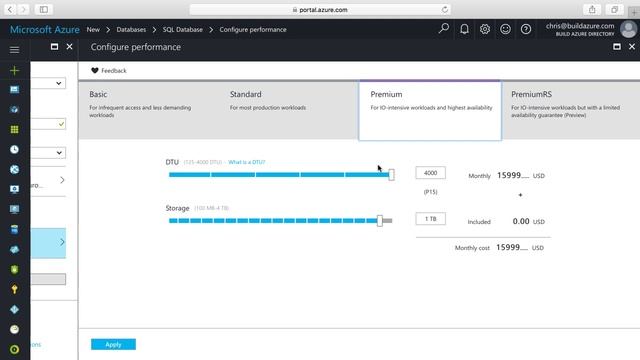Screen dimensions: 640x360
Task: Reload the portal.azure.com page
Action: pos(444,9)
